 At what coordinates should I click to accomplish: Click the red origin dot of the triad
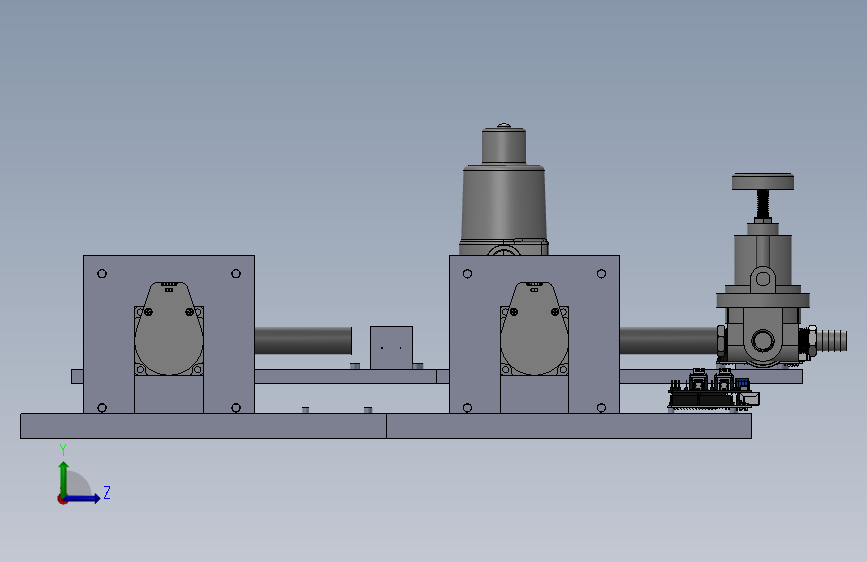[x=62, y=499]
